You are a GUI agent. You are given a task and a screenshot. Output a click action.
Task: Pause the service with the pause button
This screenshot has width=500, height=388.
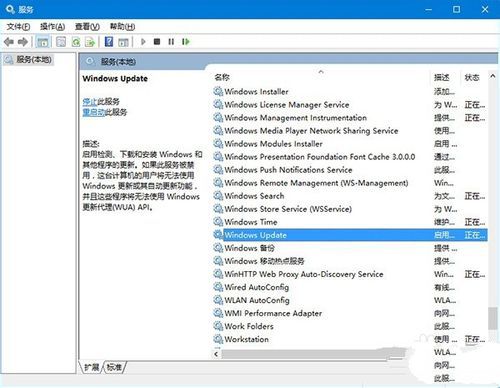tap(171, 42)
